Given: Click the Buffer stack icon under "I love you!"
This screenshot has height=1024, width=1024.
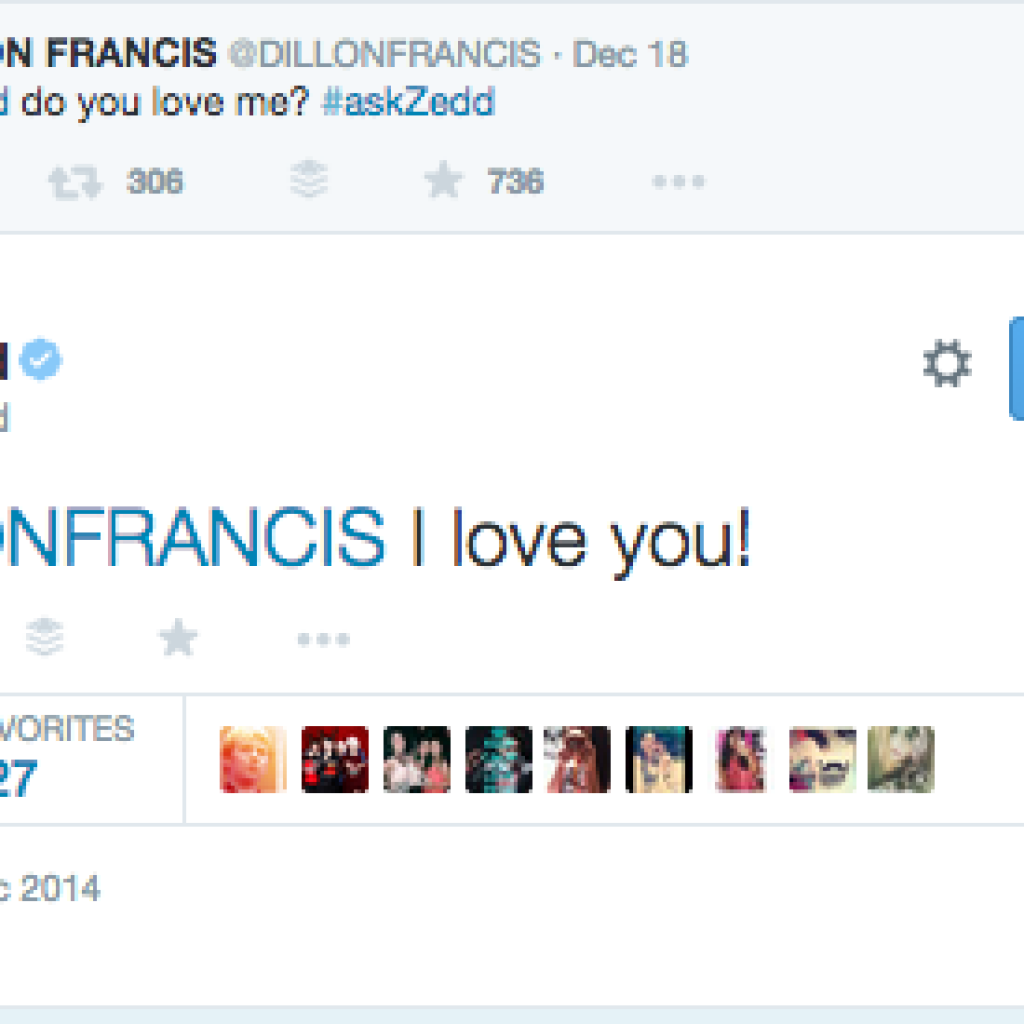Looking at the screenshot, I should (45, 637).
